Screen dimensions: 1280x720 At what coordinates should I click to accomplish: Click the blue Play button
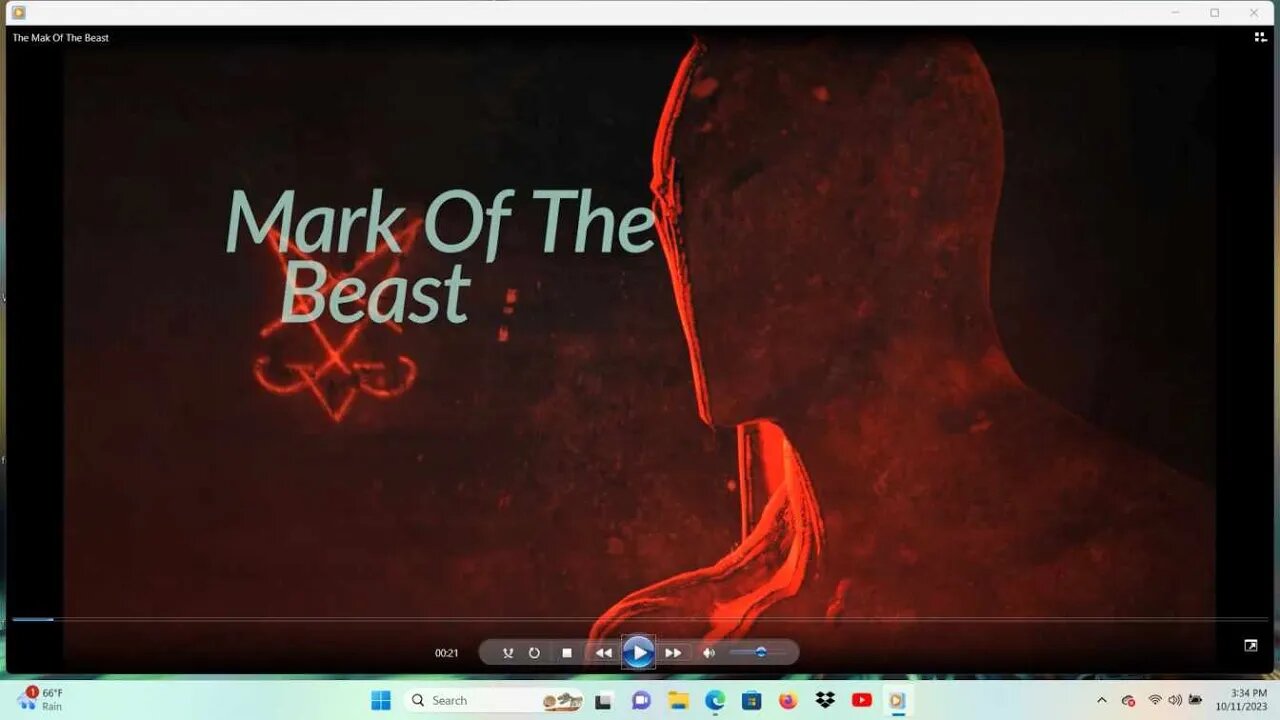[638, 653]
